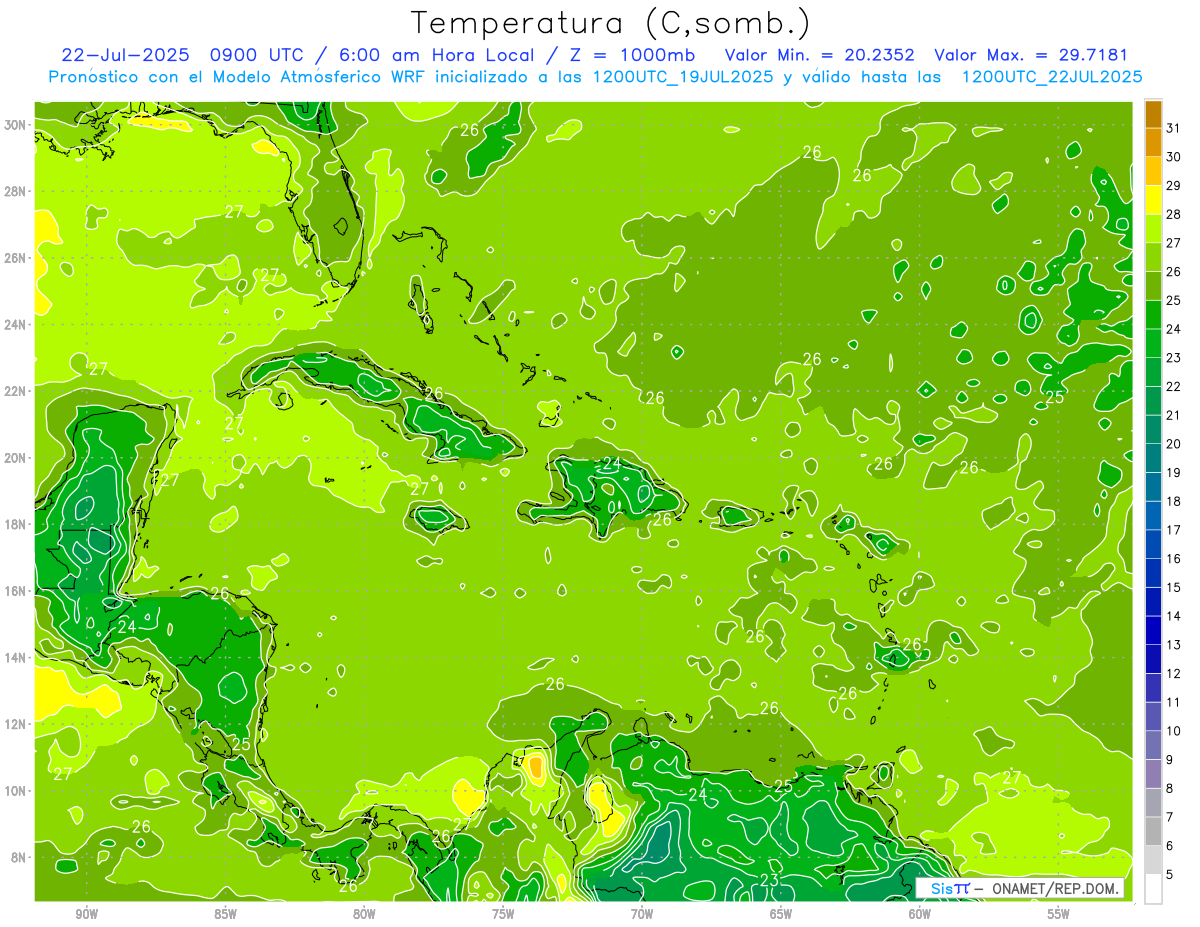This screenshot has width=1200, height=927.
Task: Click color scale label '18'
Action: pos(1174,501)
